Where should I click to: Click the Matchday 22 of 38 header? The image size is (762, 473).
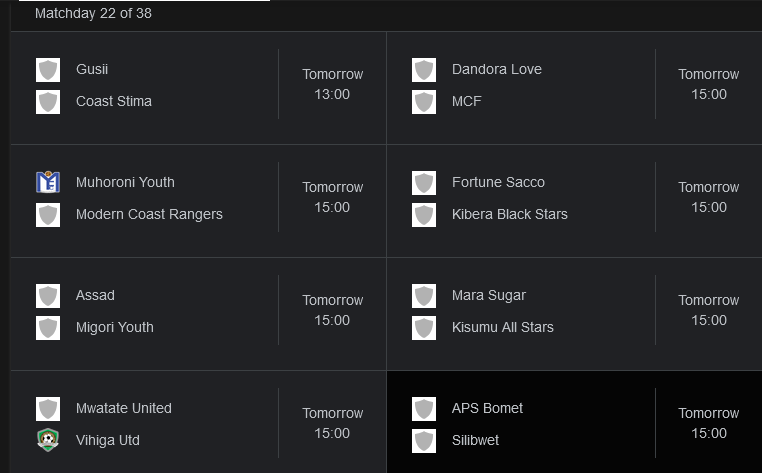pyautogui.click(x=93, y=13)
